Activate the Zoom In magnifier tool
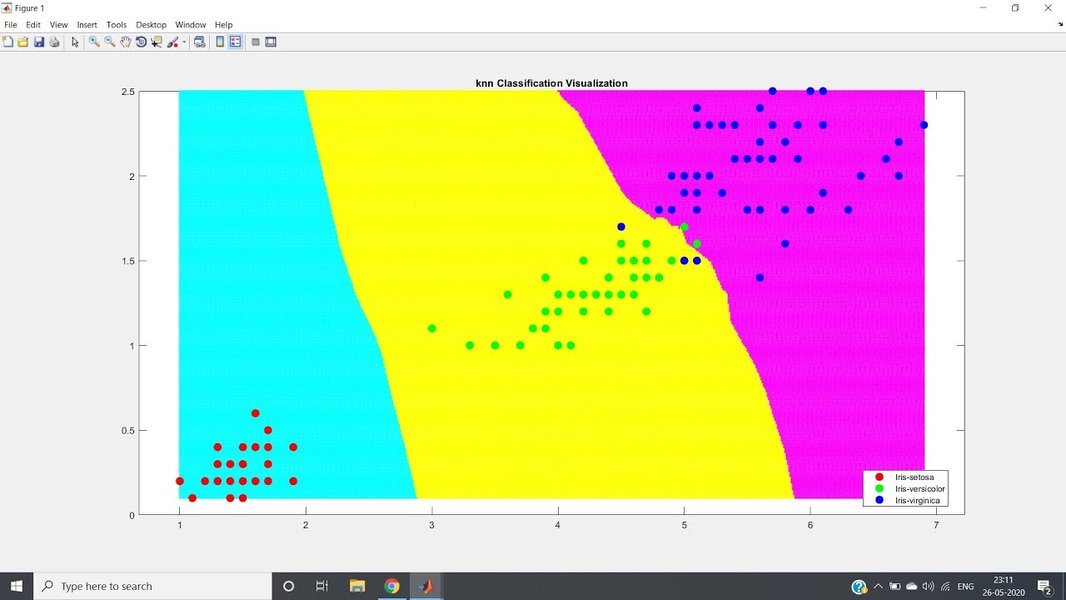1066x600 pixels. pos(94,42)
